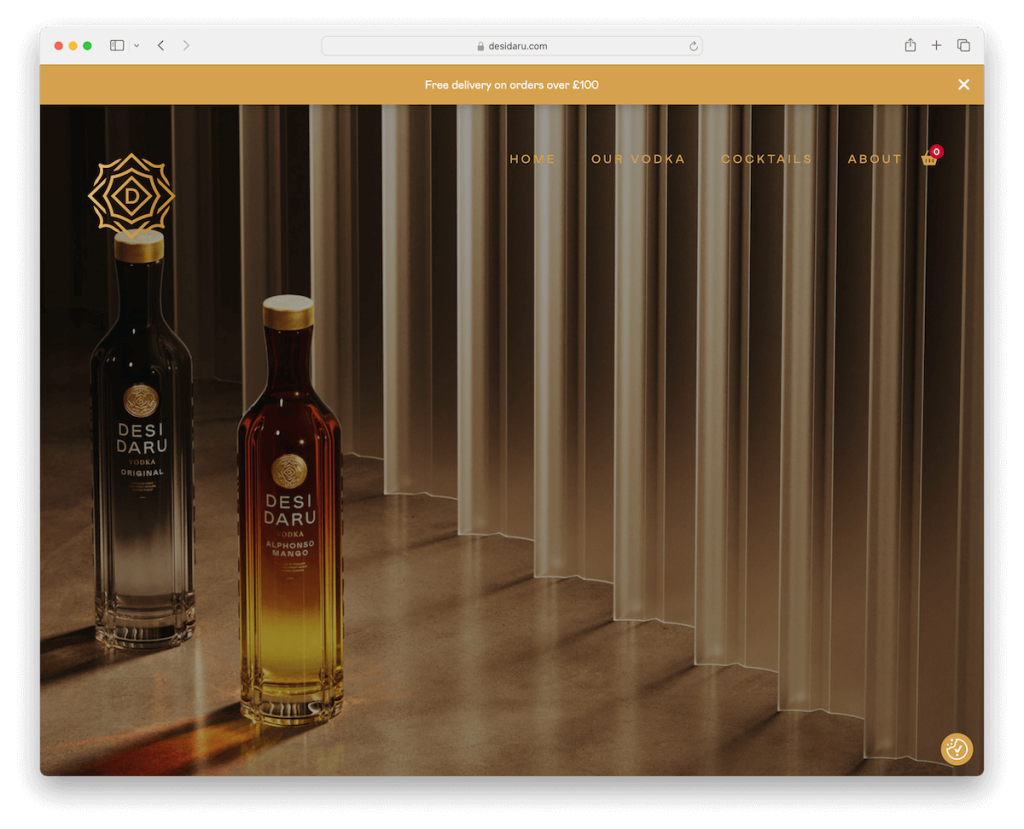Click the free delivery over £100 text
The image size is (1024, 829).
[511, 85]
